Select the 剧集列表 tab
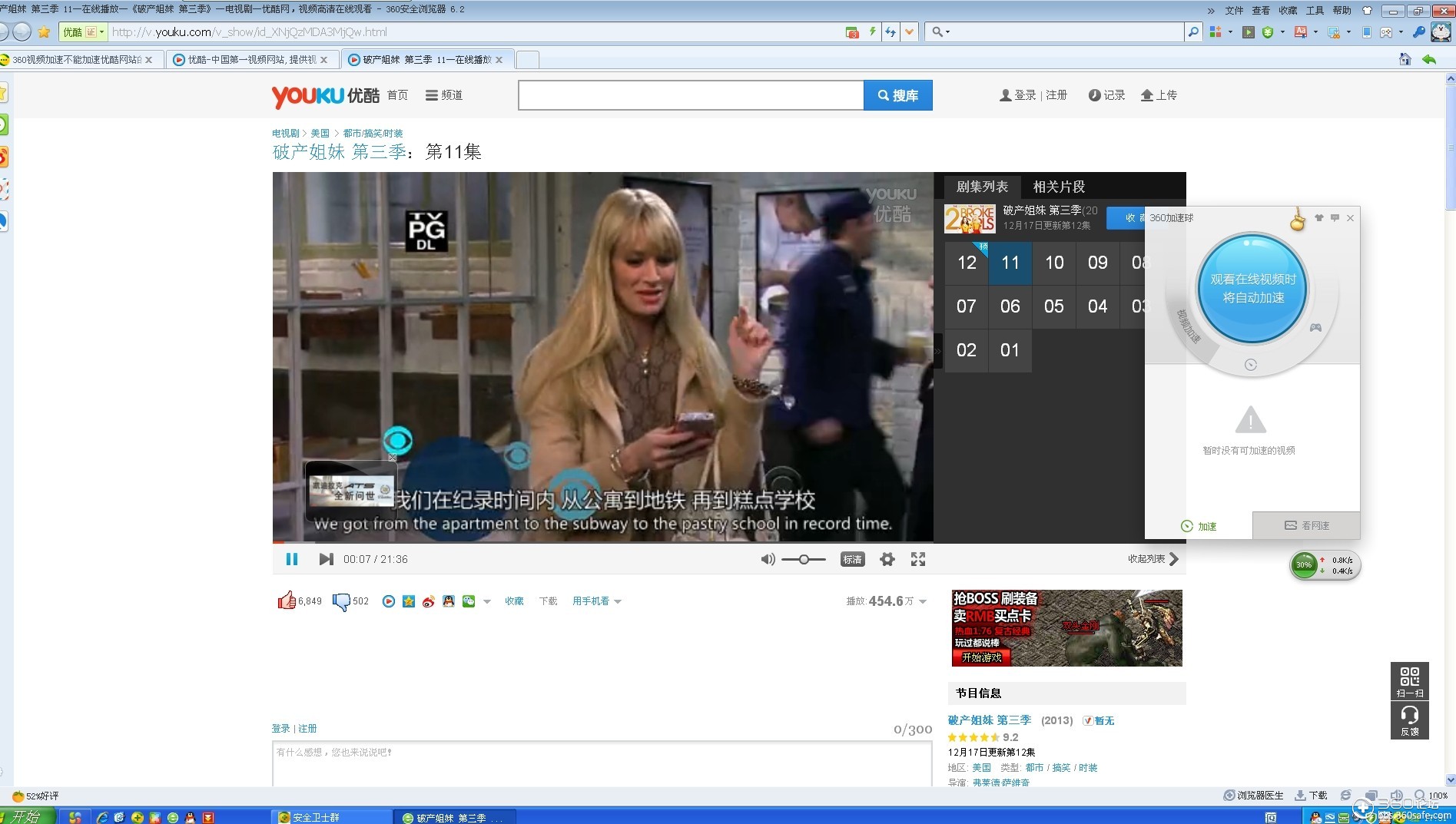 coord(982,186)
